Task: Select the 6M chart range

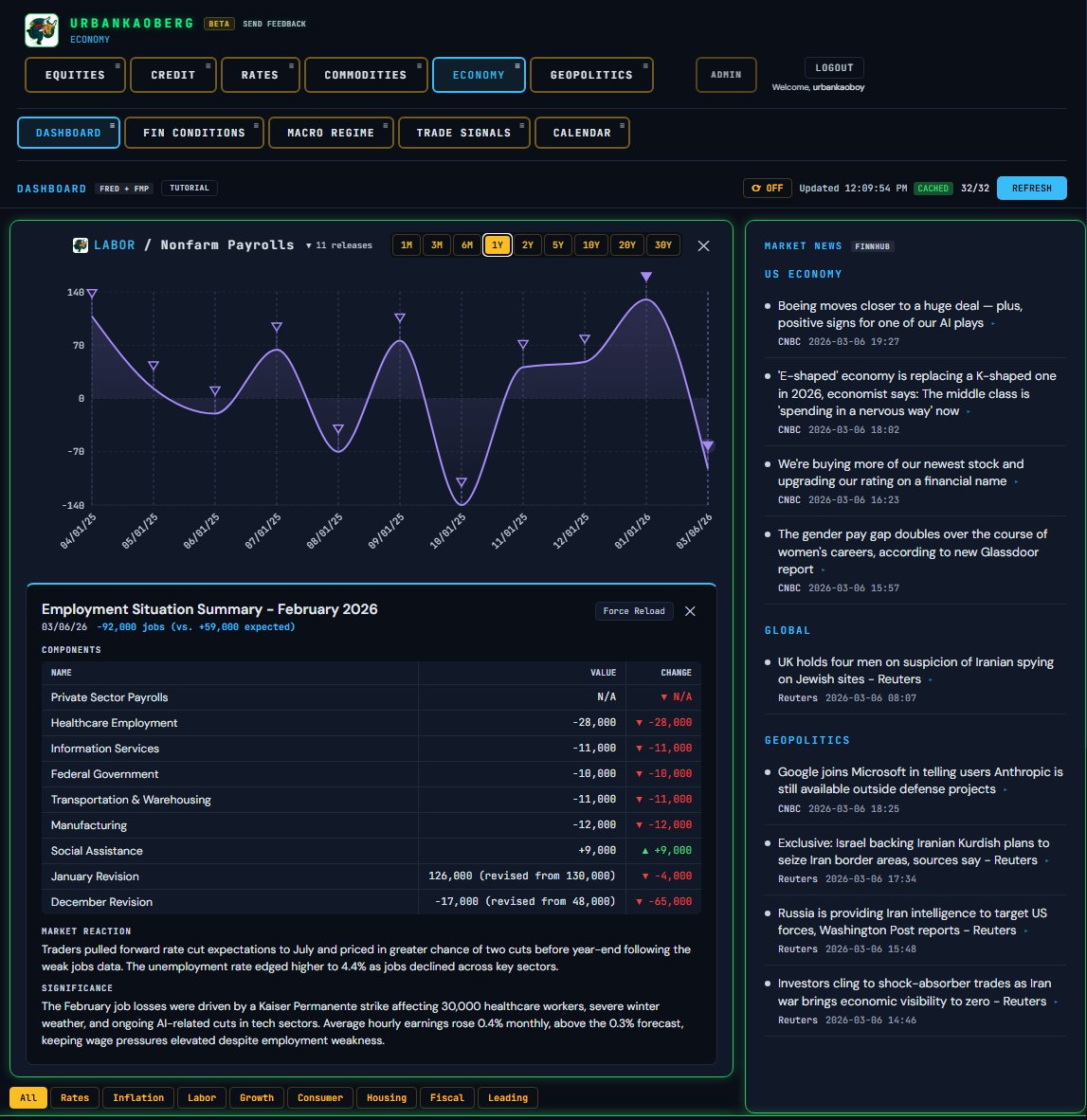Action: point(467,245)
